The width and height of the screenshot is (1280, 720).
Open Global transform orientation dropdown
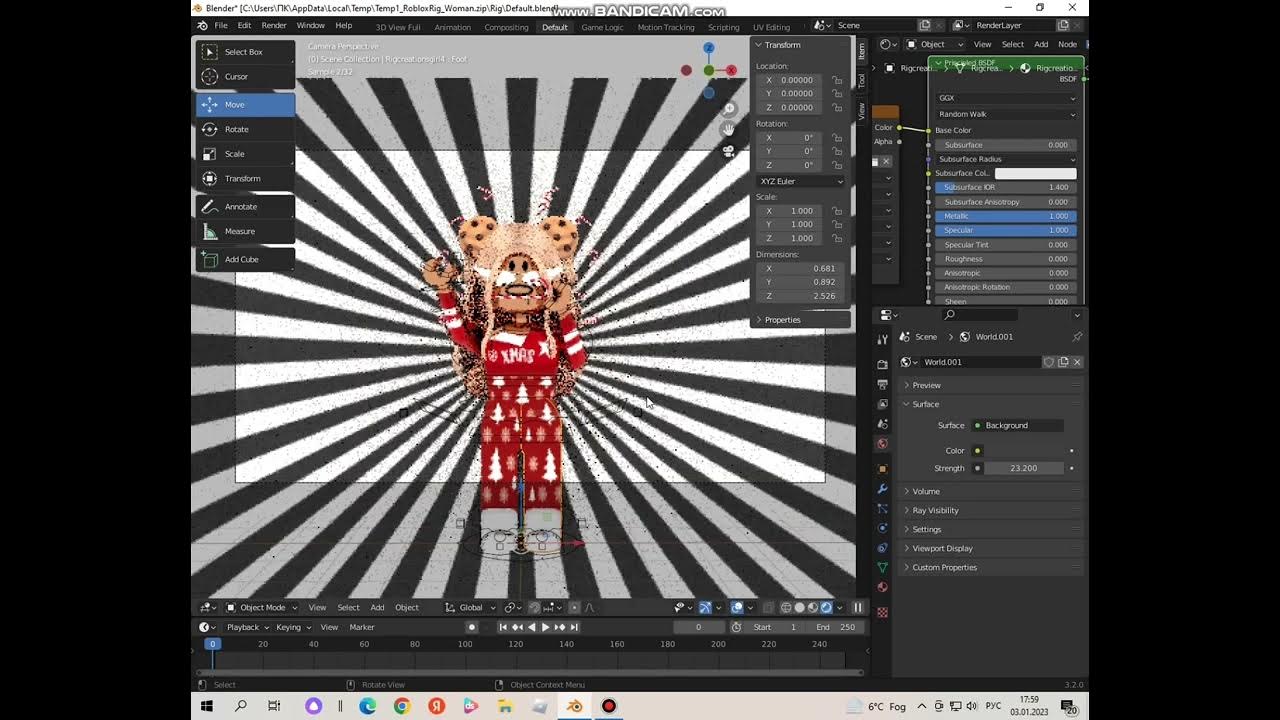click(x=471, y=607)
